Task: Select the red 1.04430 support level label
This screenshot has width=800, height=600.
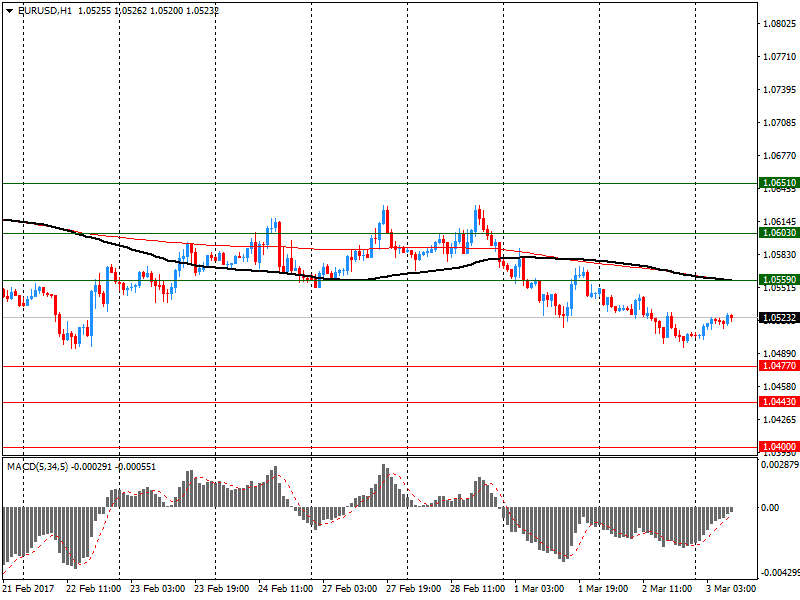Action: click(778, 402)
